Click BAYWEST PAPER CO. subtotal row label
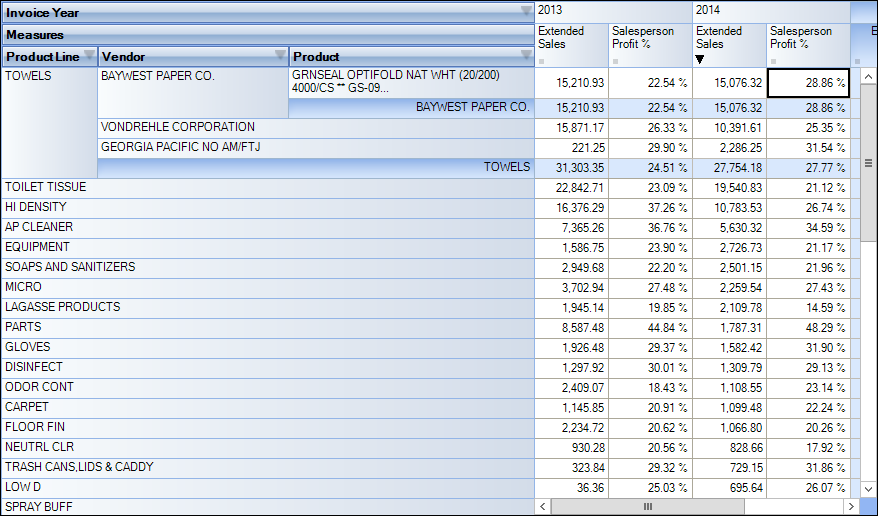 412,108
